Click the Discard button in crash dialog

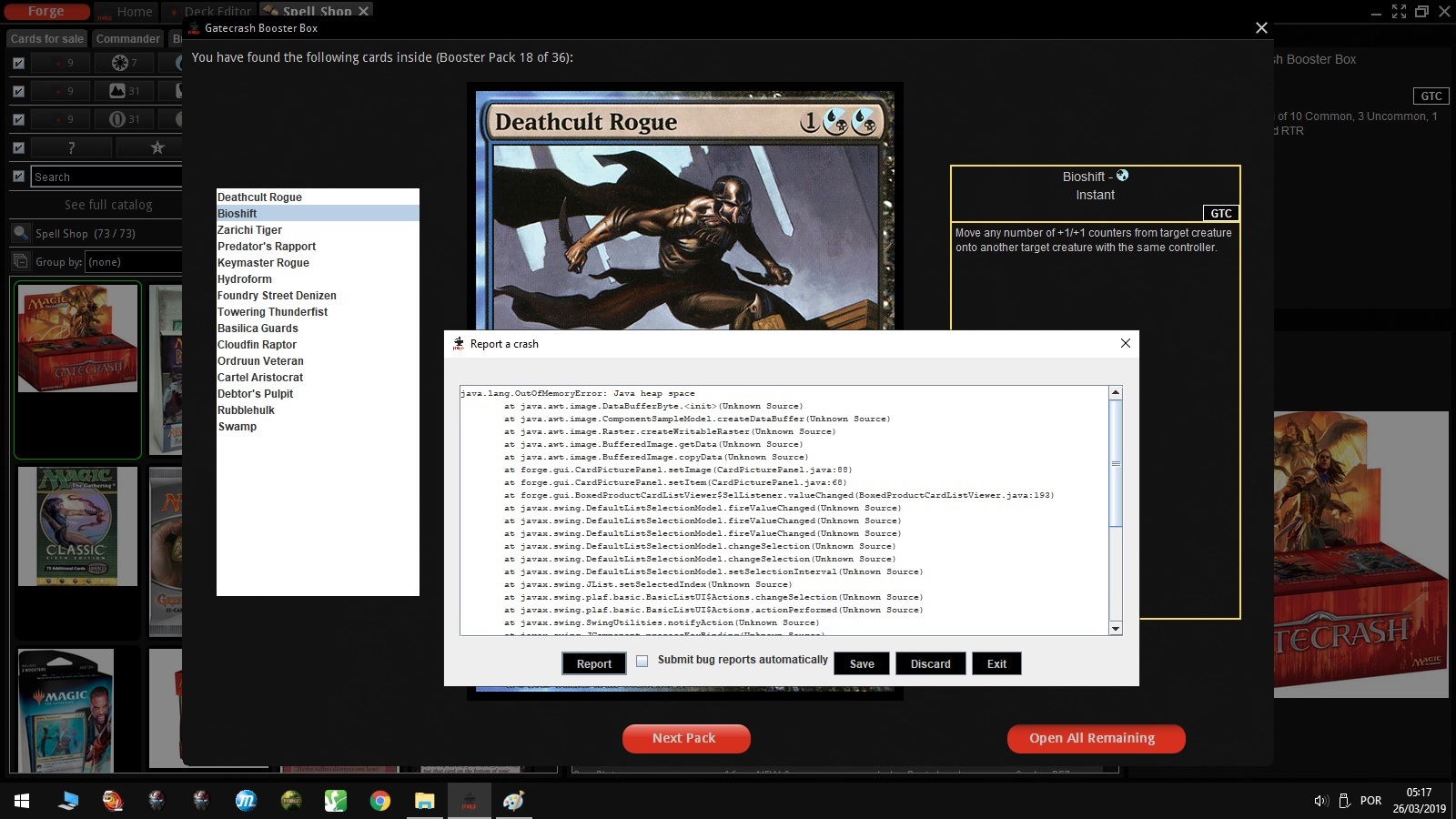click(x=930, y=664)
